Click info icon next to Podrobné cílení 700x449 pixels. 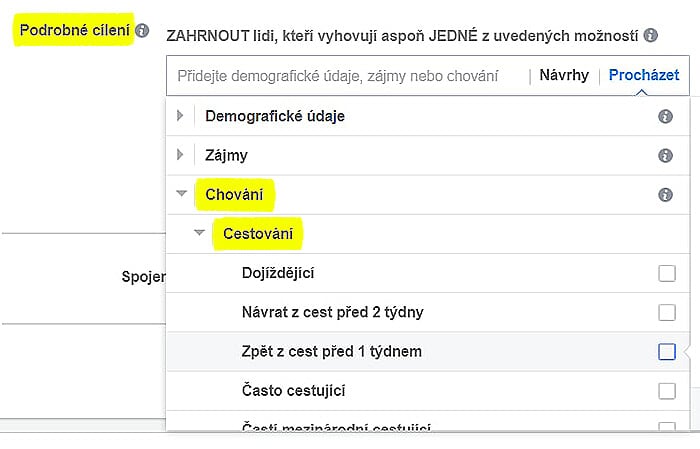(x=142, y=30)
